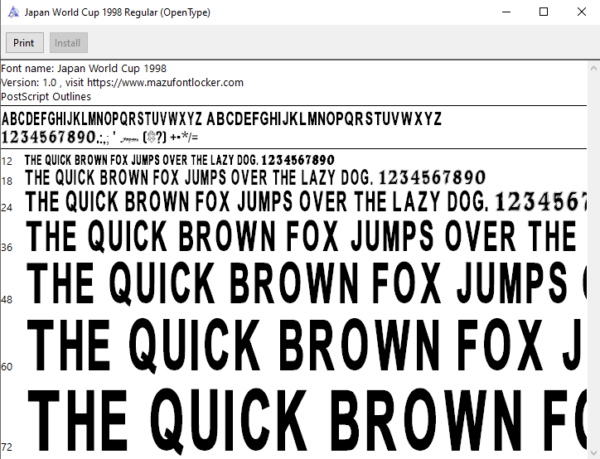Click the Print button
This screenshot has height=459, width=600.
pyautogui.click(x=24, y=43)
